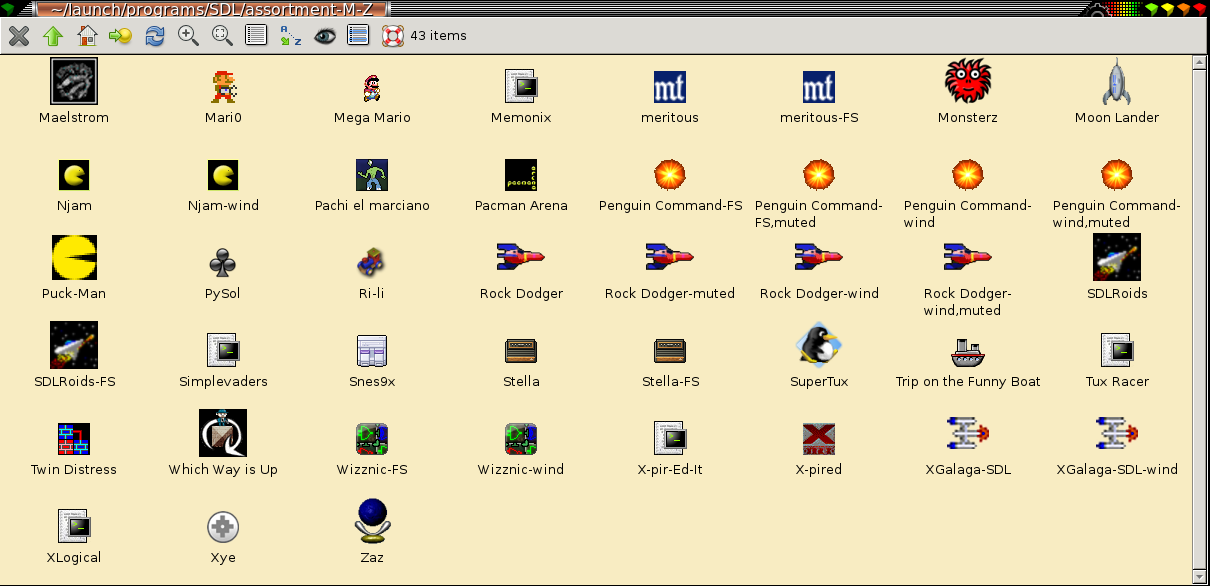Click the red Monsterz icon
This screenshot has height=586, width=1210.
tap(968, 81)
